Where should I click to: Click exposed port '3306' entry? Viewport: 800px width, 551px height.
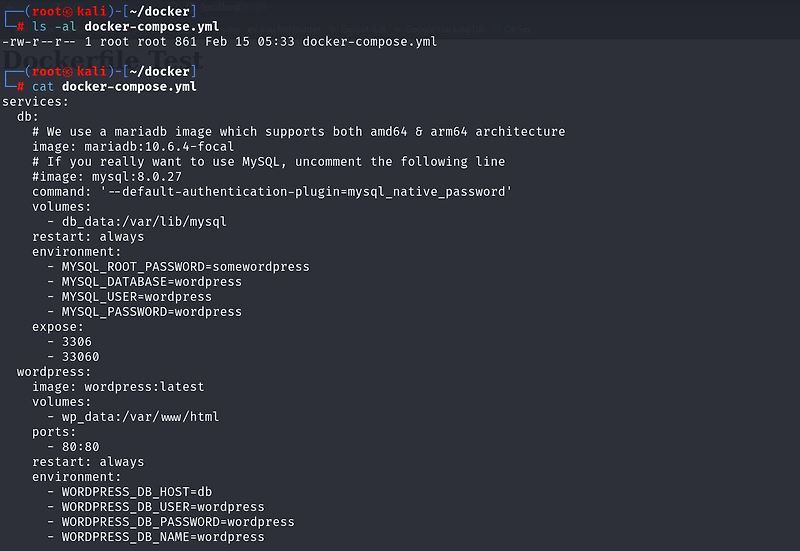pyautogui.click(x=76, y=342)
